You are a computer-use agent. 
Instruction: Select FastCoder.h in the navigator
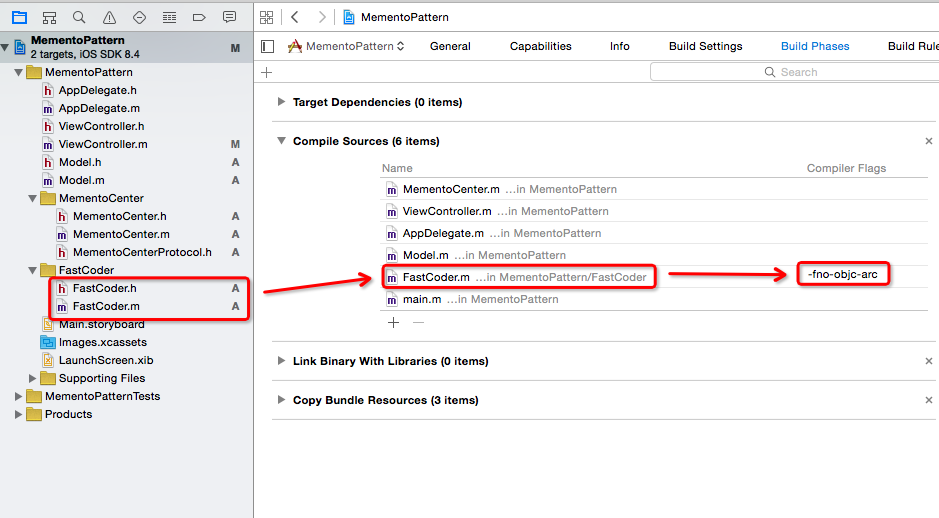tap(105, 288)
